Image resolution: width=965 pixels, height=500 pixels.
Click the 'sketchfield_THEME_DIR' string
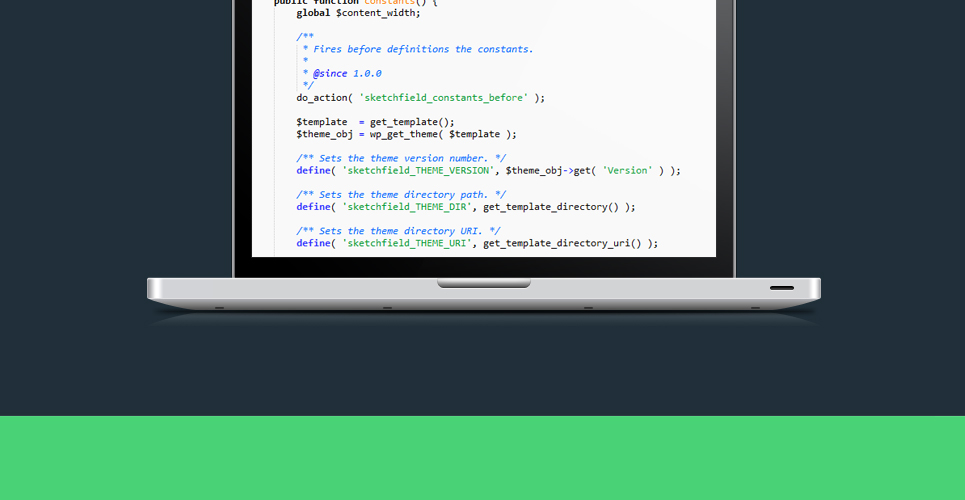(407, 207)
